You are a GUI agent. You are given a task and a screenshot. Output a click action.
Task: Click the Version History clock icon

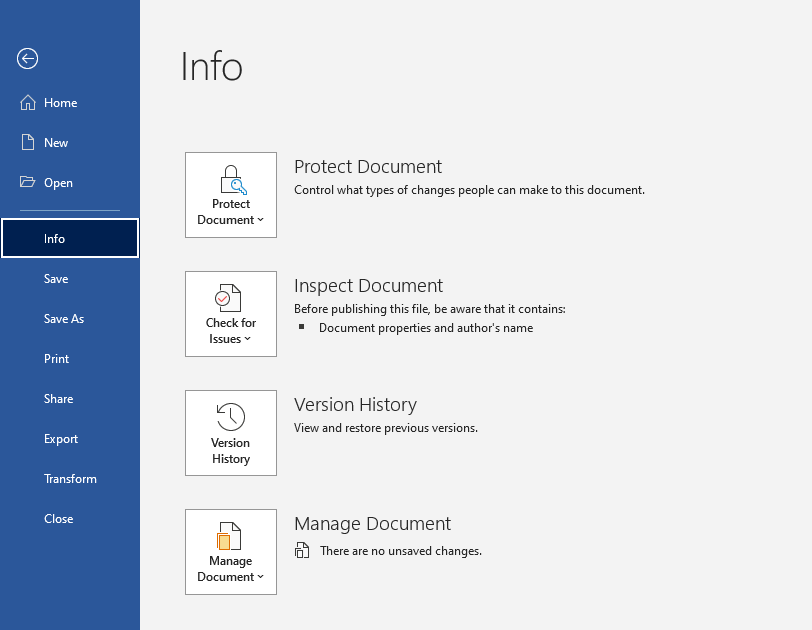230,417
